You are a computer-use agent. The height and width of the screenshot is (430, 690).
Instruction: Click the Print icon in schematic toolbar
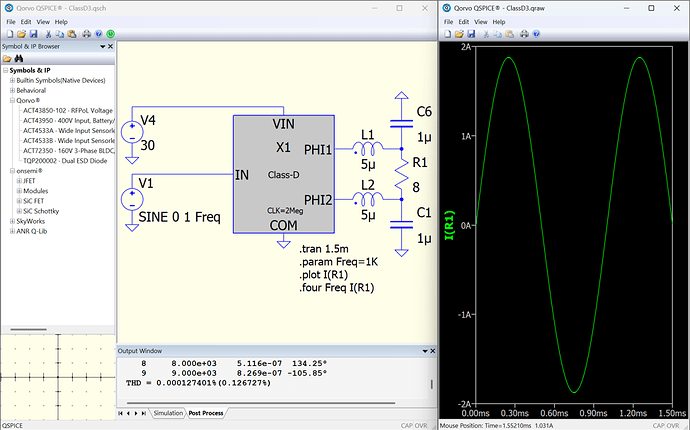87,34
